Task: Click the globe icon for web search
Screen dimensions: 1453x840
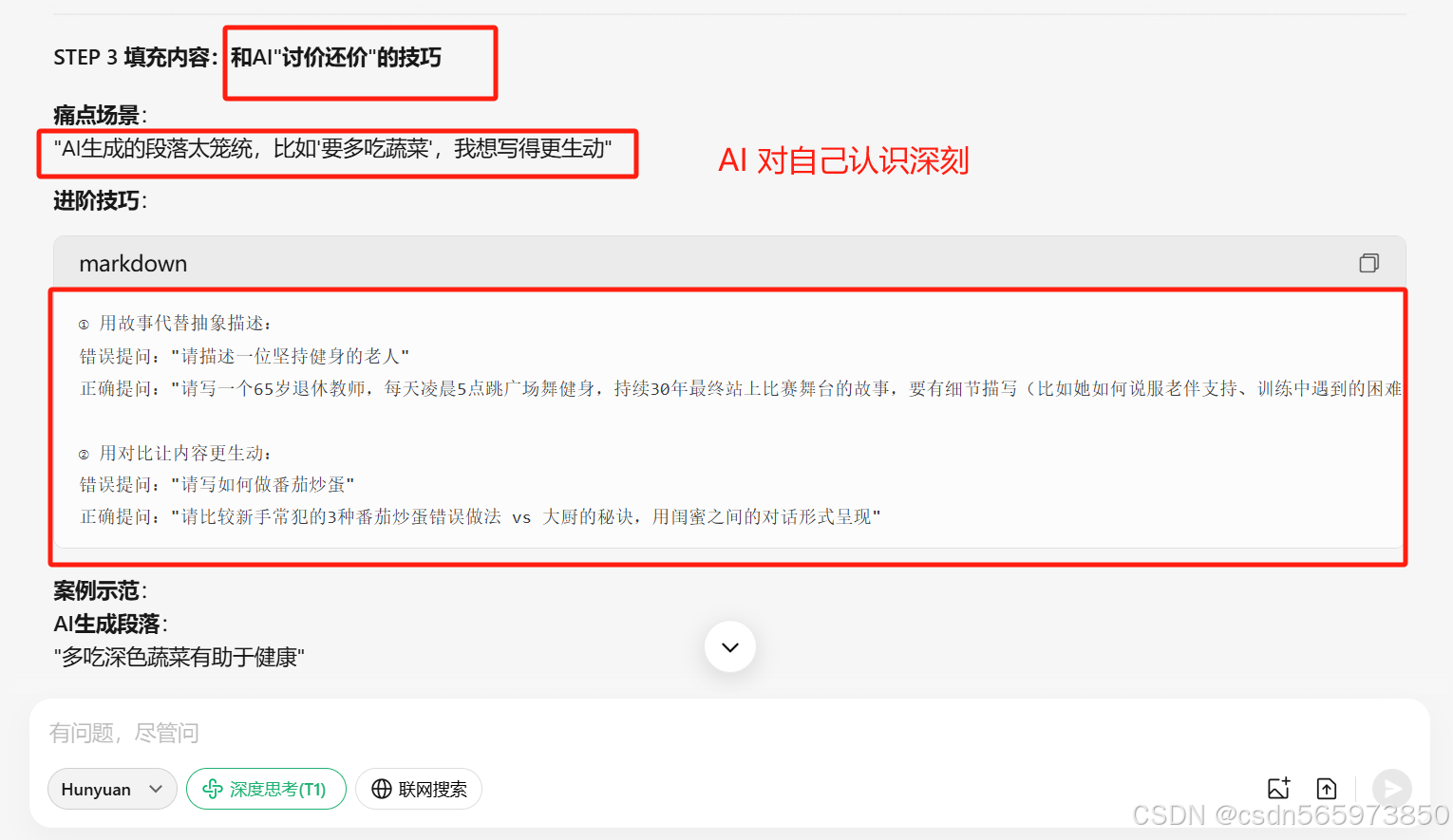Action: [x=382, y=789]
